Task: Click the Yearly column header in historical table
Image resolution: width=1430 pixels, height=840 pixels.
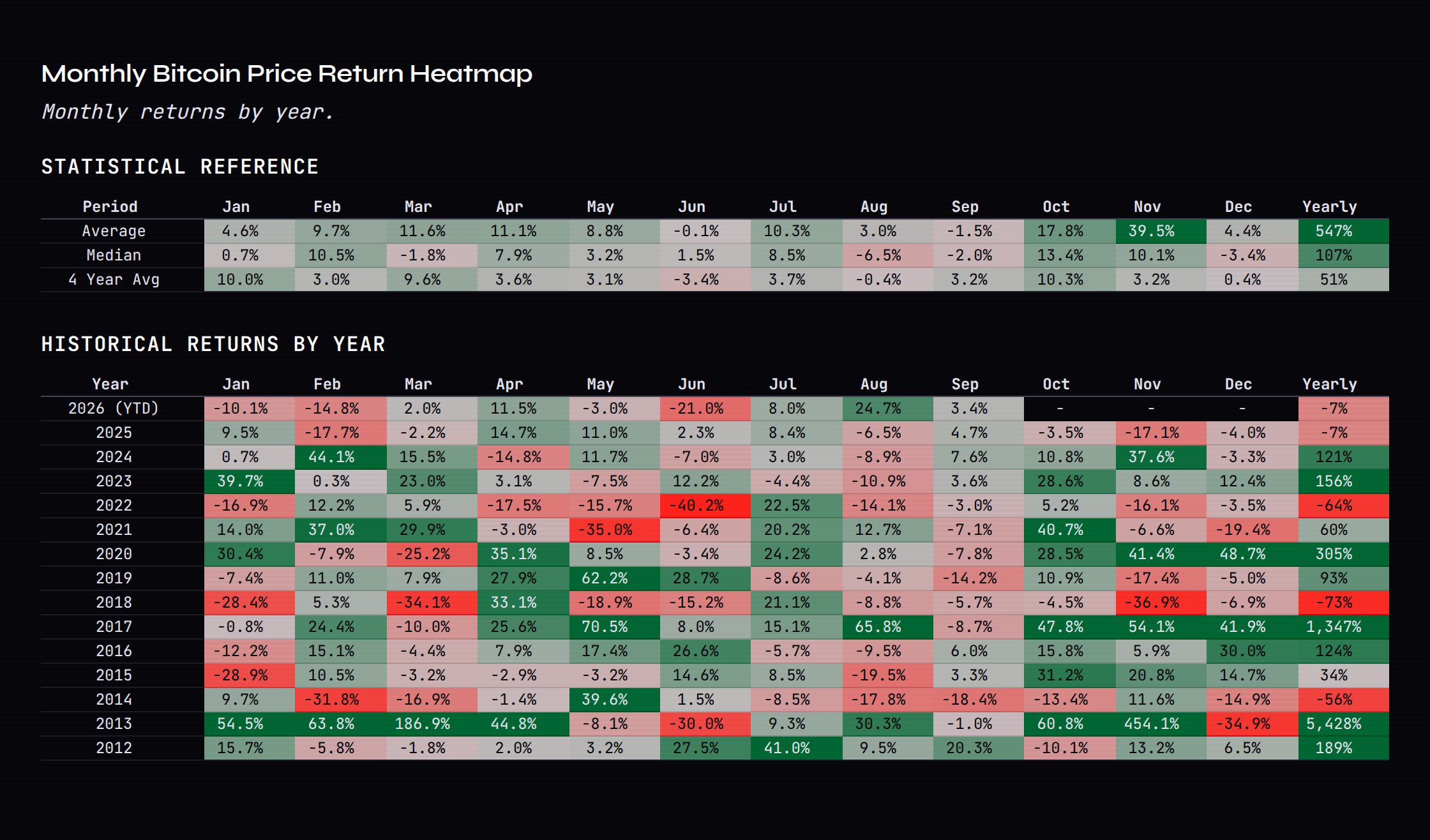Action: pyautogui.click(x=1330, y=384)
